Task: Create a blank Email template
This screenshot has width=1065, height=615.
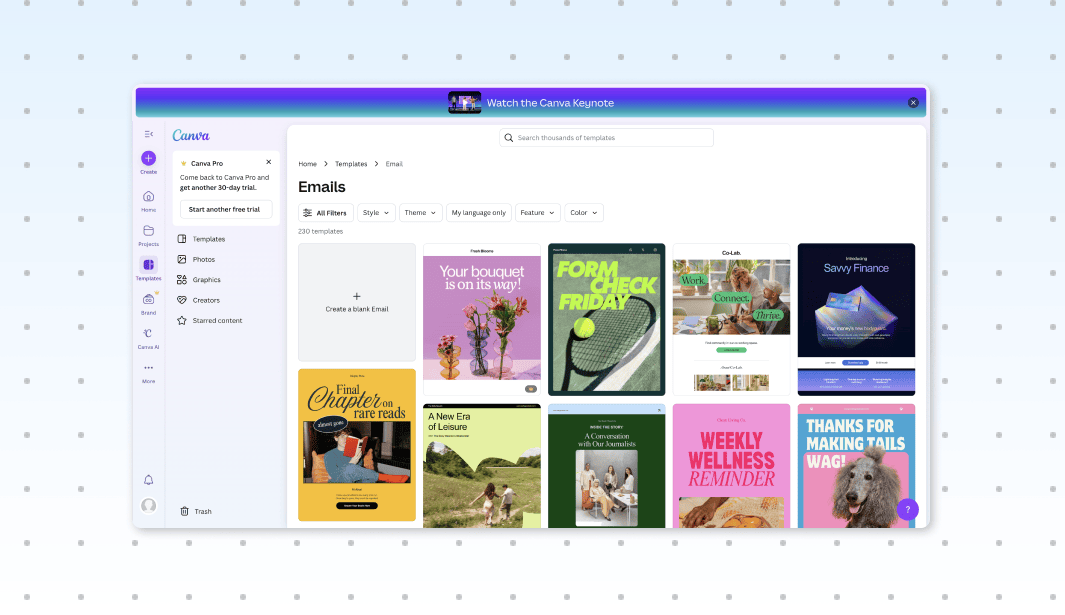Action: (x=356, y=300)
